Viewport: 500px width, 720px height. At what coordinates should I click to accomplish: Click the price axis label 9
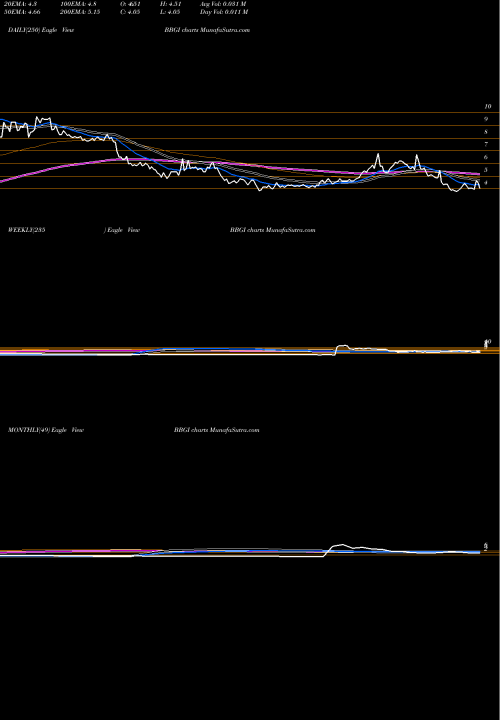coord(486,119)
